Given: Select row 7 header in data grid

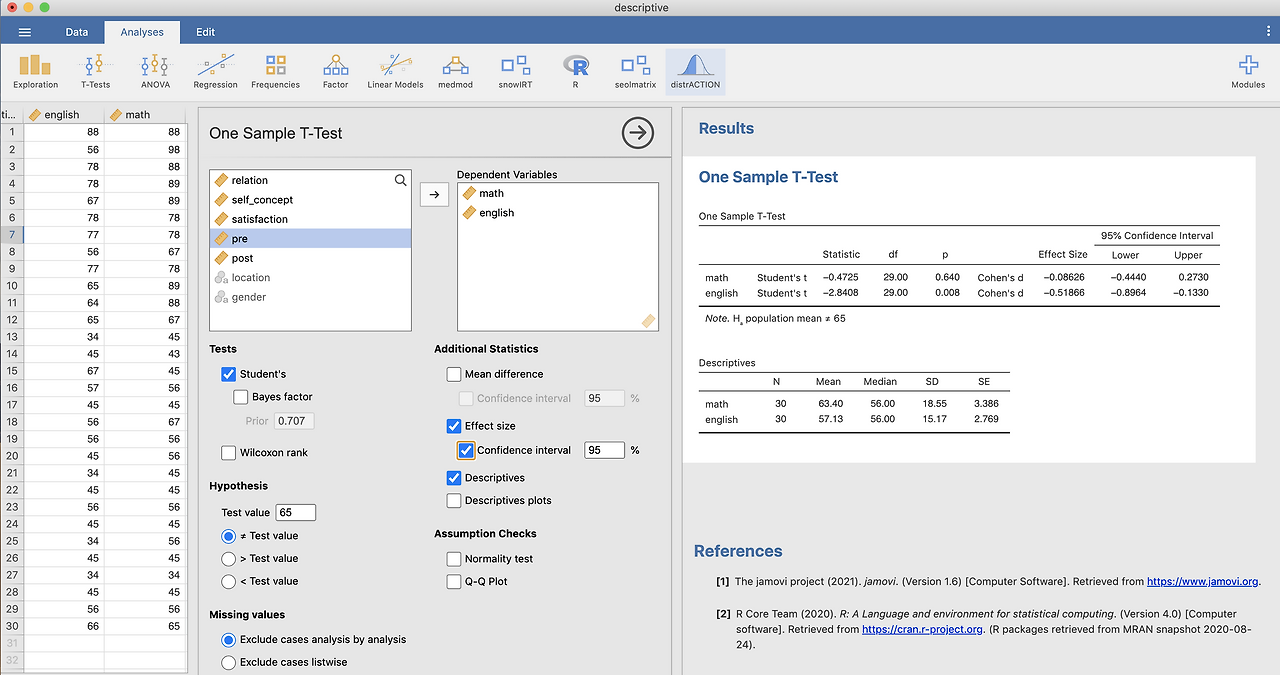Looking at the screenshot, I should [x=11, y=234].
